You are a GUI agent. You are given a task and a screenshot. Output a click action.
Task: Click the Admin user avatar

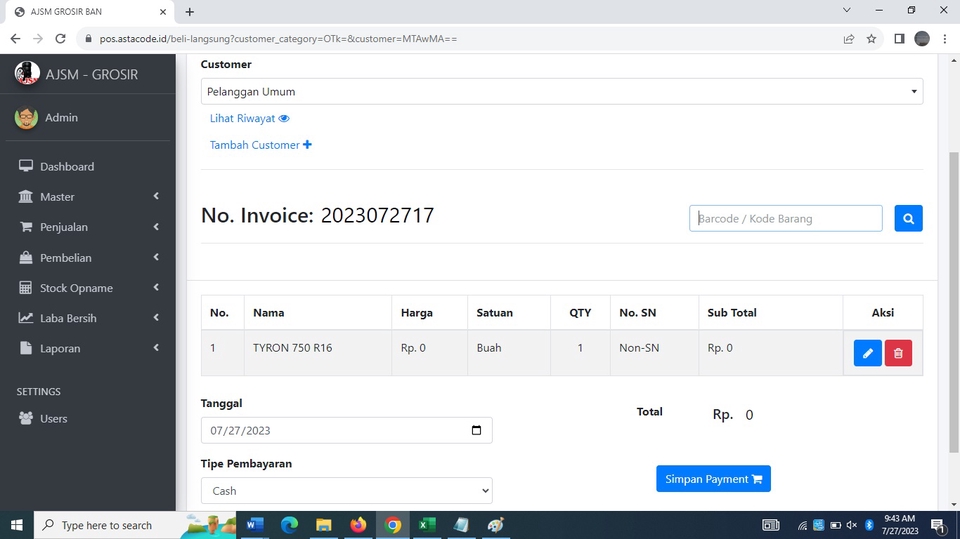pyautogui.click(x=26, y=118)
